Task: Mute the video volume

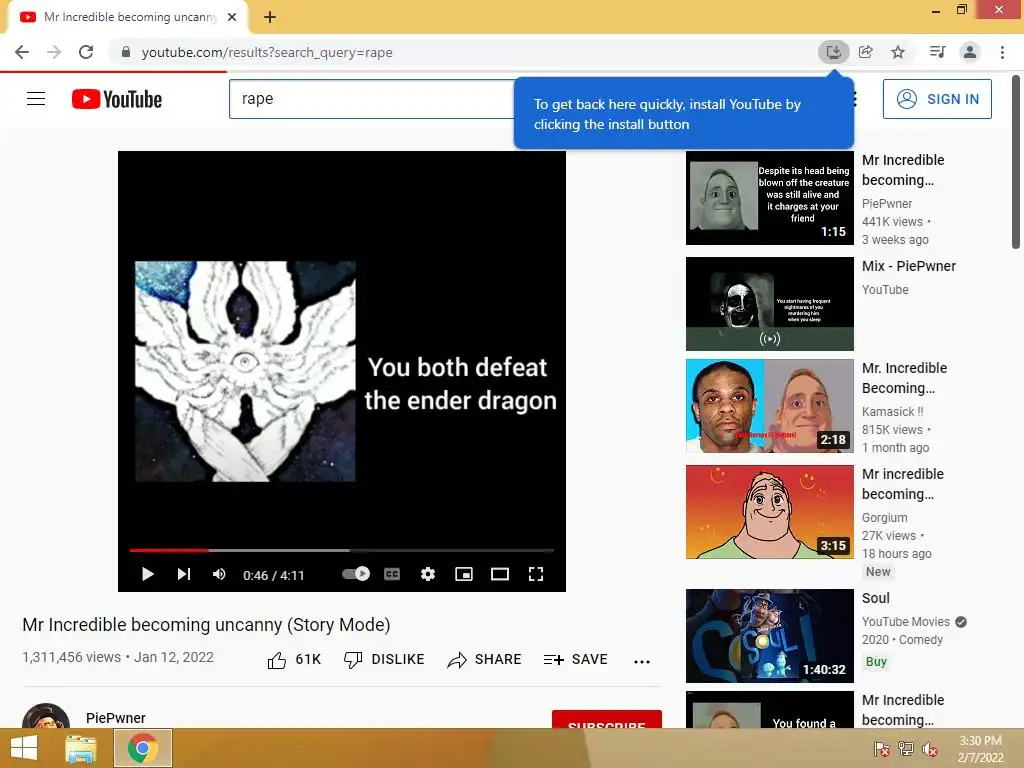Action: pyautogui.click(x=219, y=574)
